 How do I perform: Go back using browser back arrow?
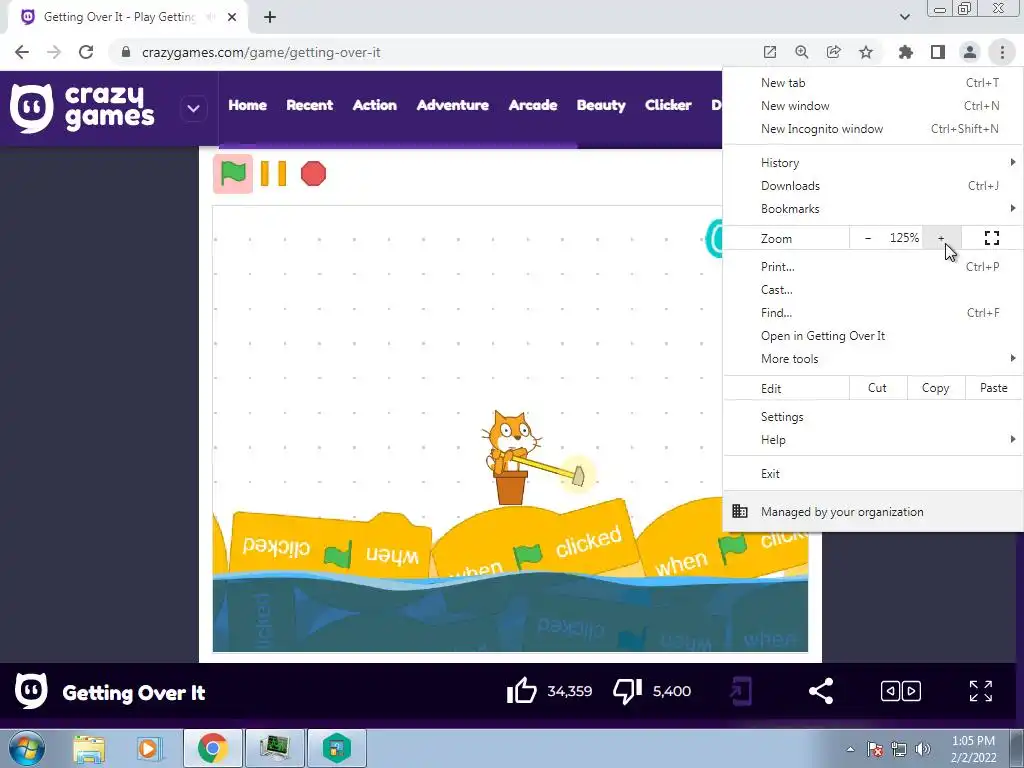22,52
